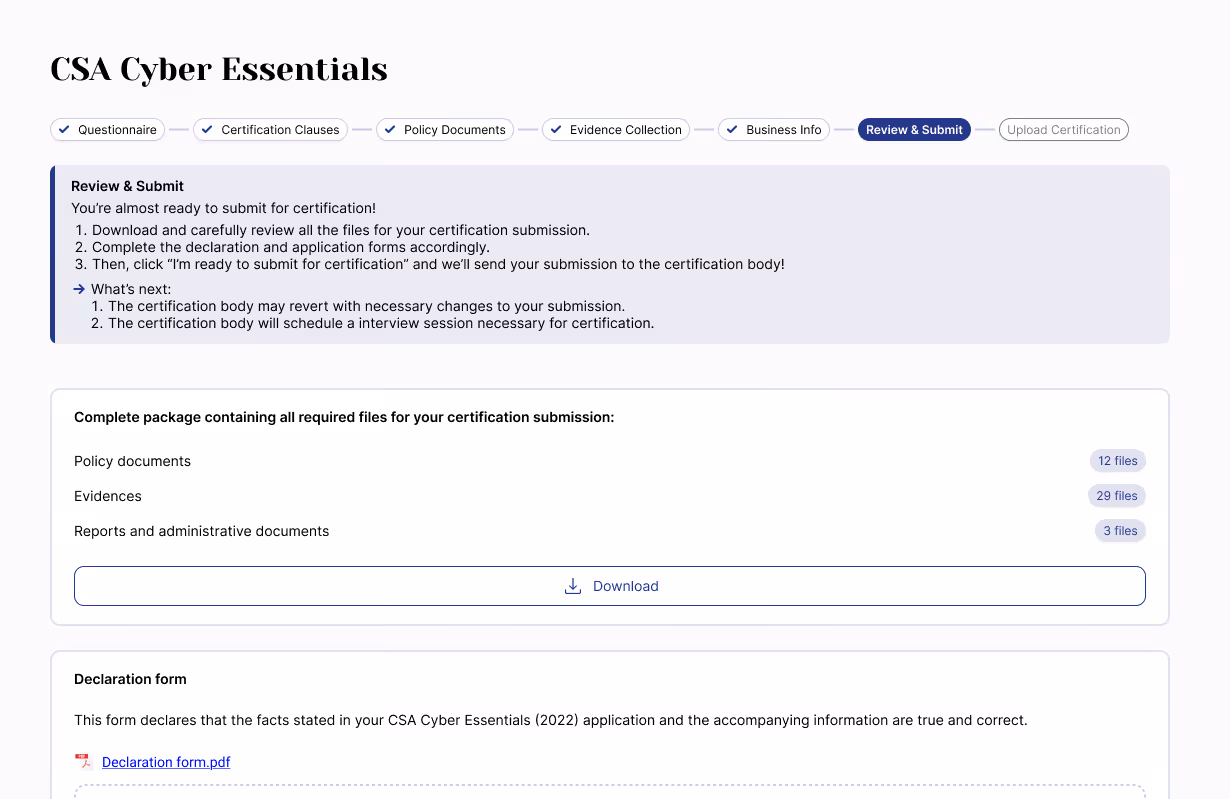Open the Declaration form.pdf link
This screenshot has height=799, width=1230.
click(x=166, y=761)
